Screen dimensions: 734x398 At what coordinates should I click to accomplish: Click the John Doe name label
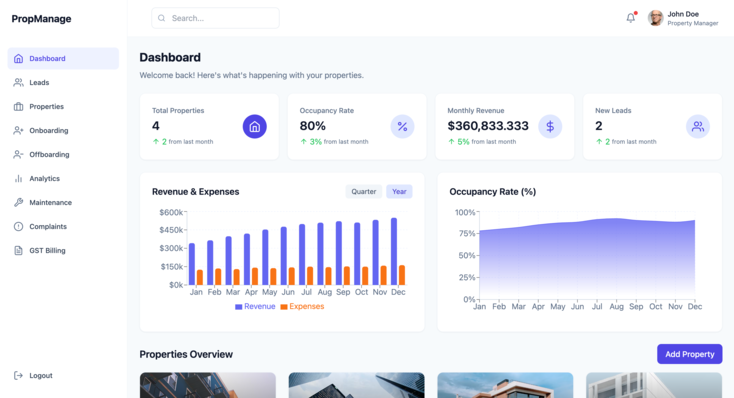pos(683,14)
